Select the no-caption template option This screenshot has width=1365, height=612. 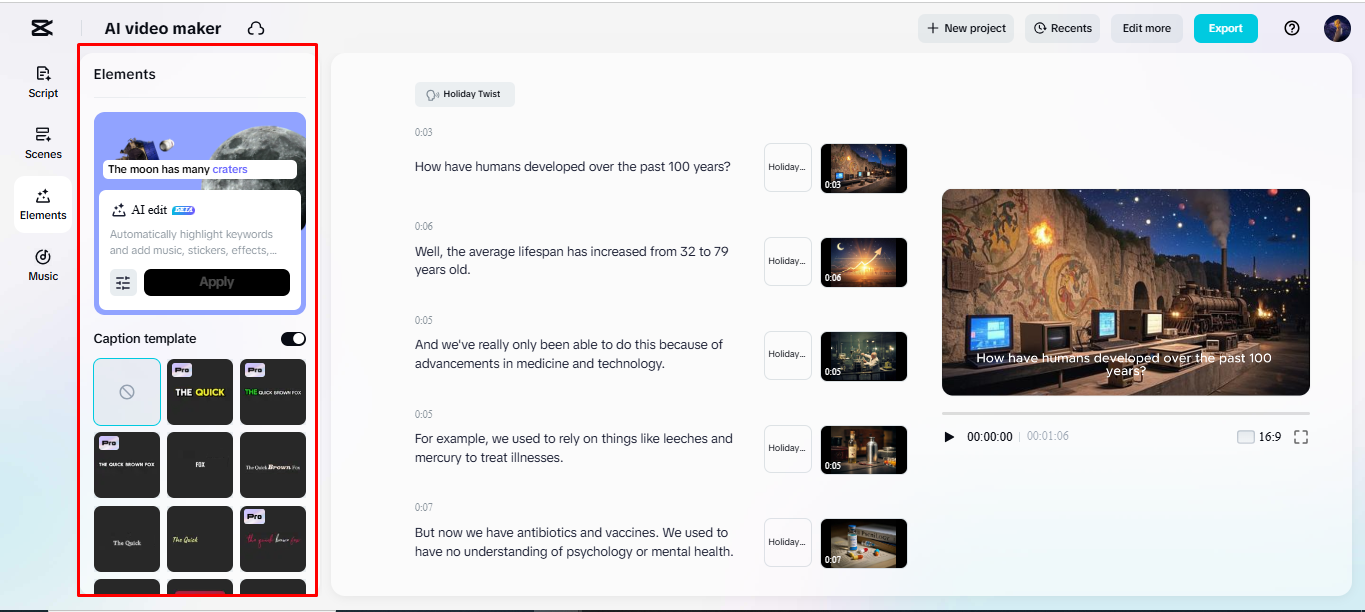click(127, 392)
